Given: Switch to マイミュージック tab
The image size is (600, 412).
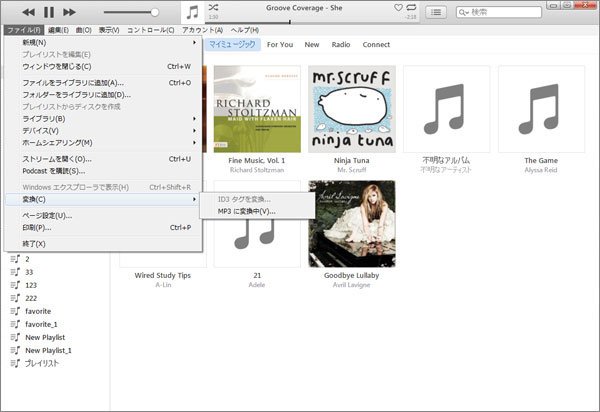Looking at the screenshot, I should coord(233,44).
